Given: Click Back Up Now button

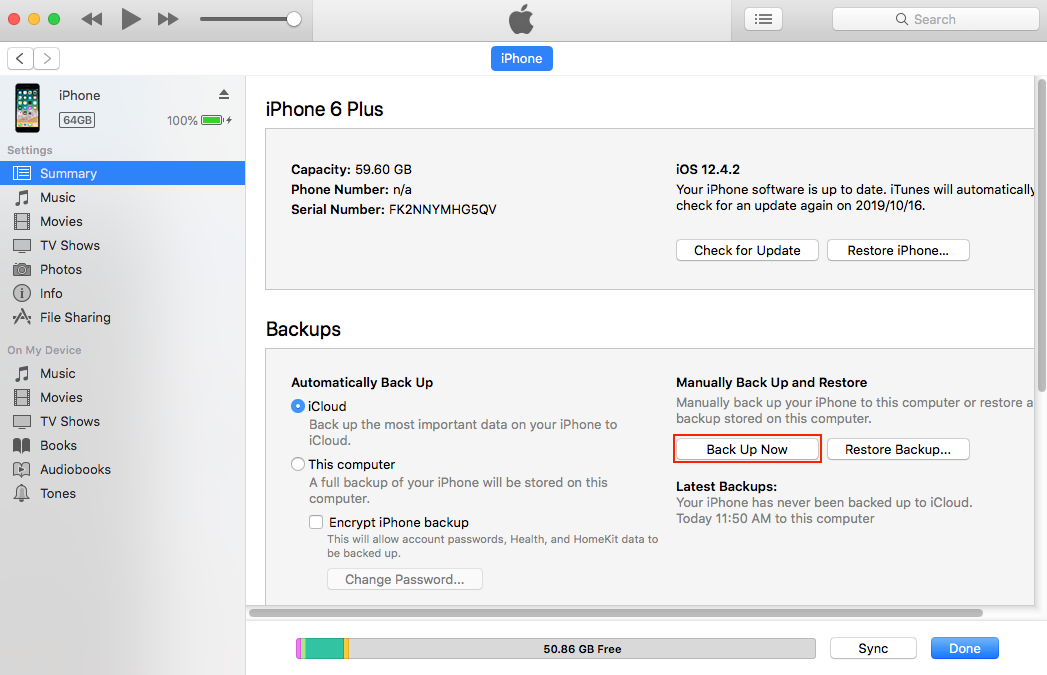Looking at the screenshot, I should 747,449.
